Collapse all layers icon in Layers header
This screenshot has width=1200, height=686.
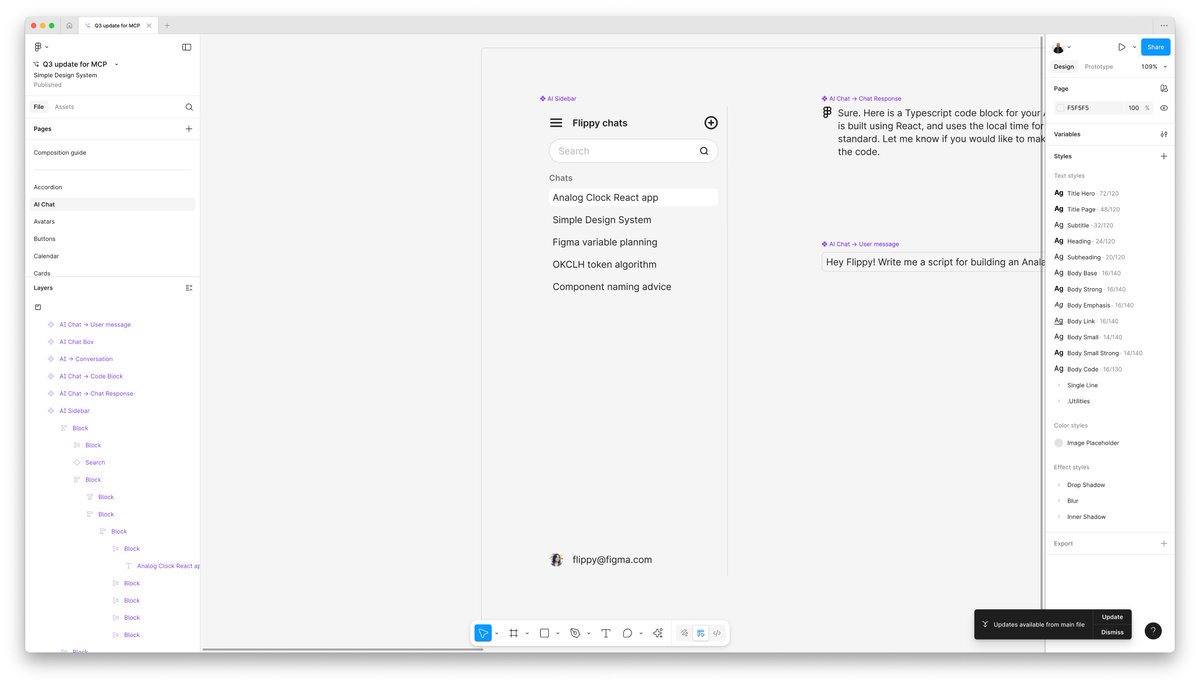point(189,288)
